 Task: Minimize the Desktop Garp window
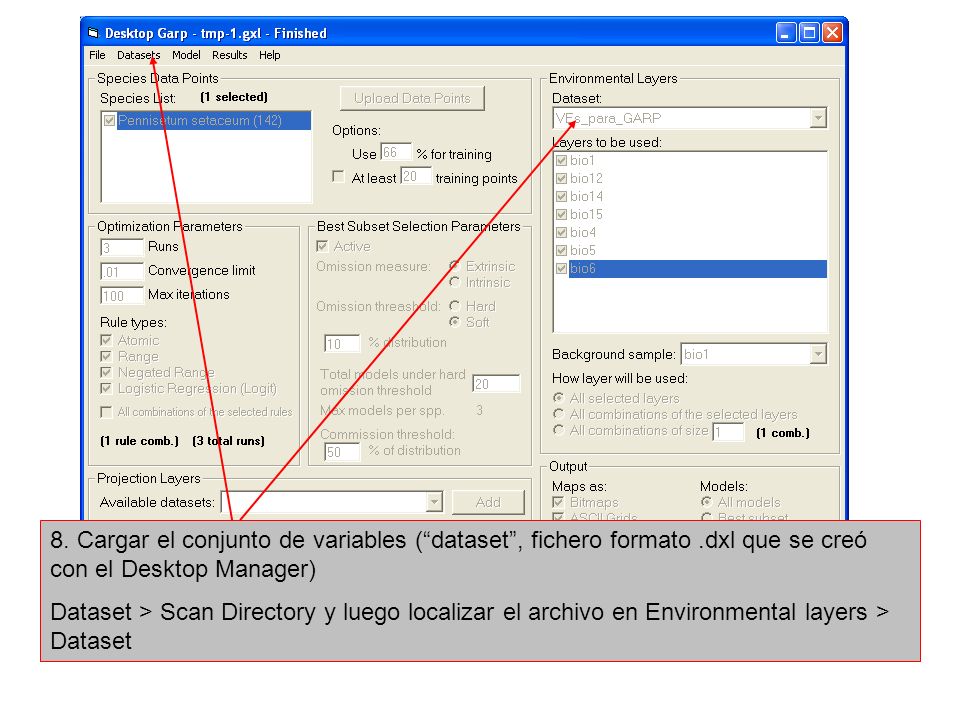(786, 32)
